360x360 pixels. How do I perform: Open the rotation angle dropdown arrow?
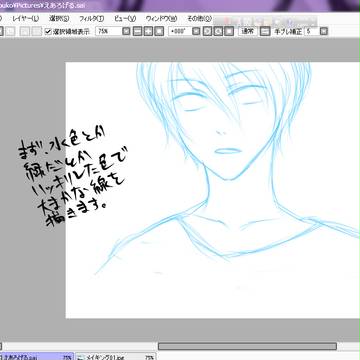tap(197, 31)
